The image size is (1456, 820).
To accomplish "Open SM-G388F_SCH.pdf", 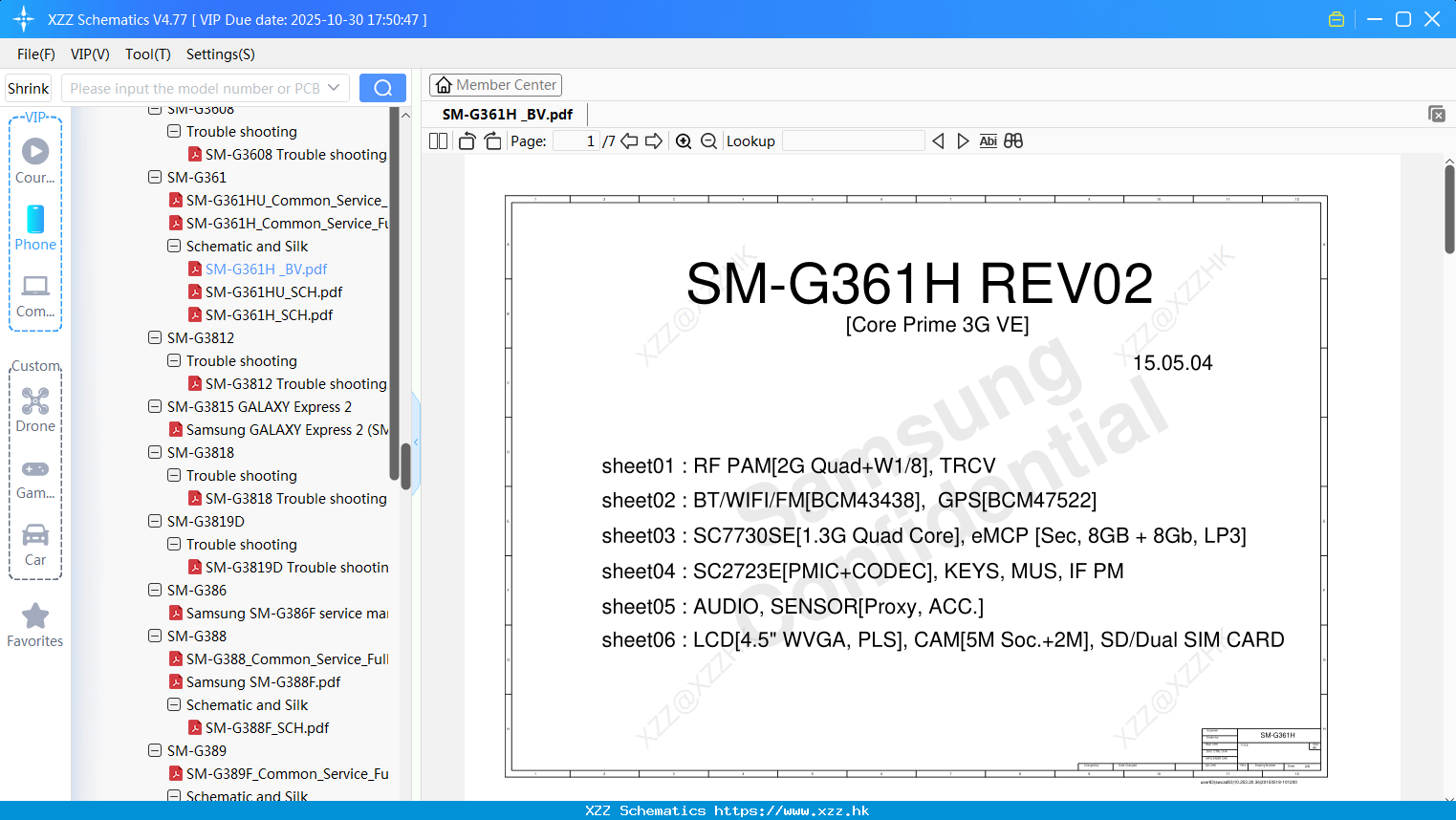I will (267, 727).
